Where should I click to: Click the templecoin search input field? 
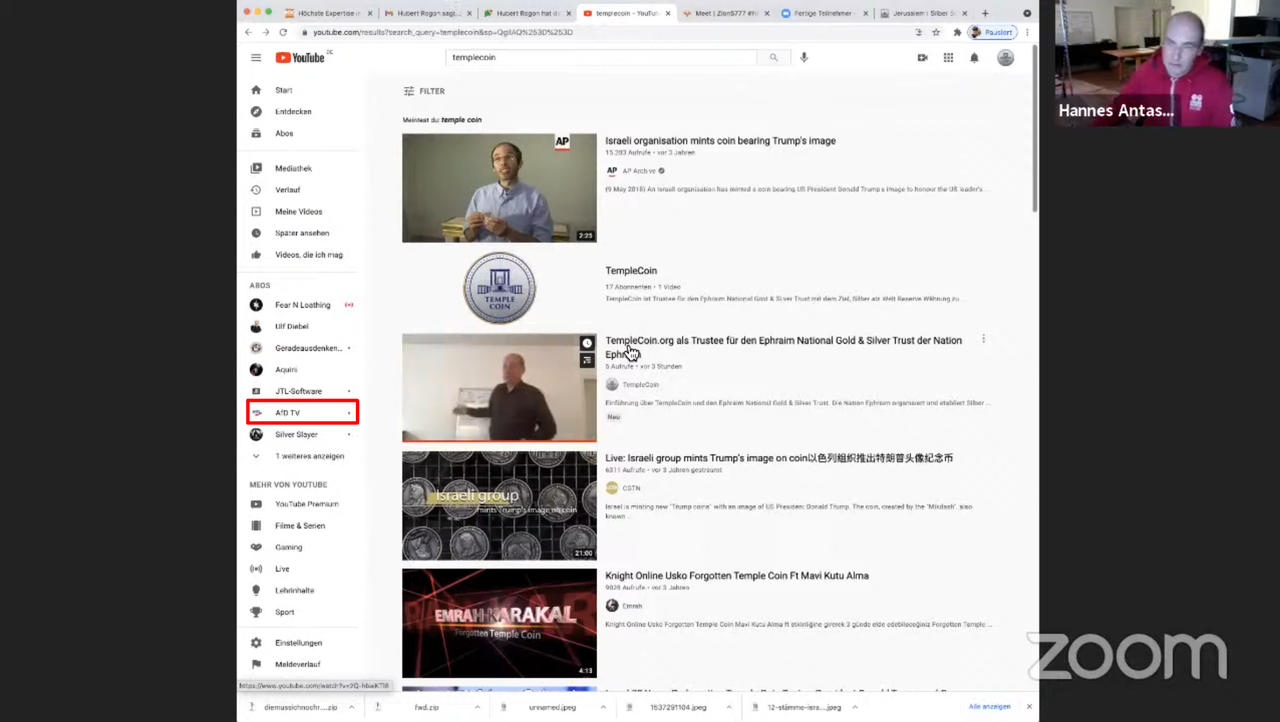tap(601, 58)
